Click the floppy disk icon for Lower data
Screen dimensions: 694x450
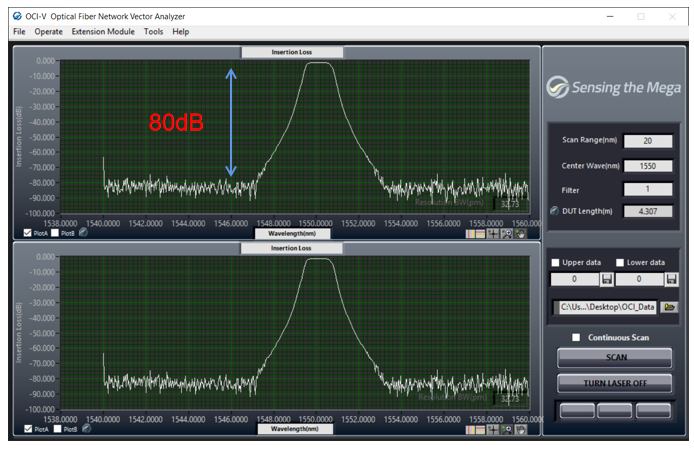(x=671, y=279)
